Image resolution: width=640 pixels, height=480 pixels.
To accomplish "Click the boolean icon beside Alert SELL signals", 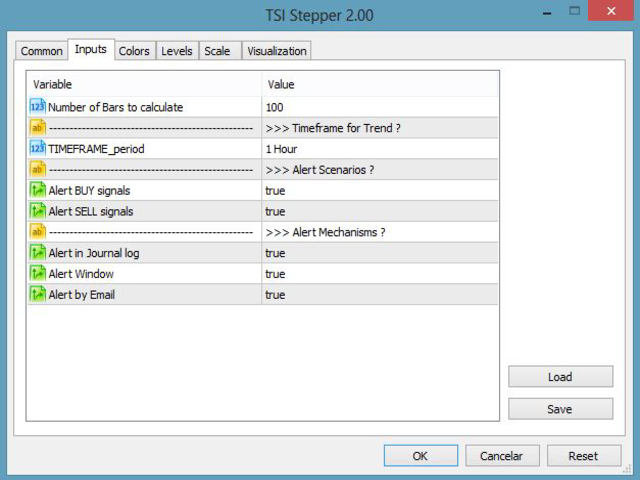I will click(x=38, y=211).
